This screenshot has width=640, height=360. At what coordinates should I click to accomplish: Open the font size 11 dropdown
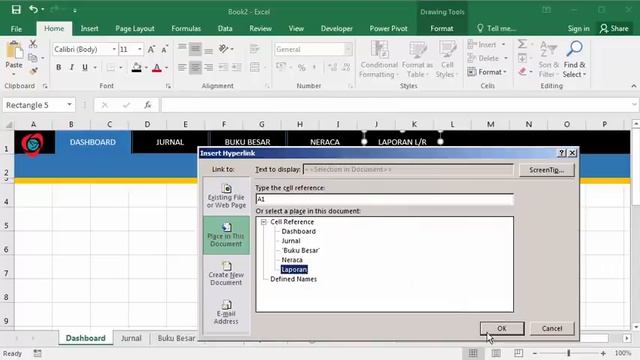[x=140, y=49]
